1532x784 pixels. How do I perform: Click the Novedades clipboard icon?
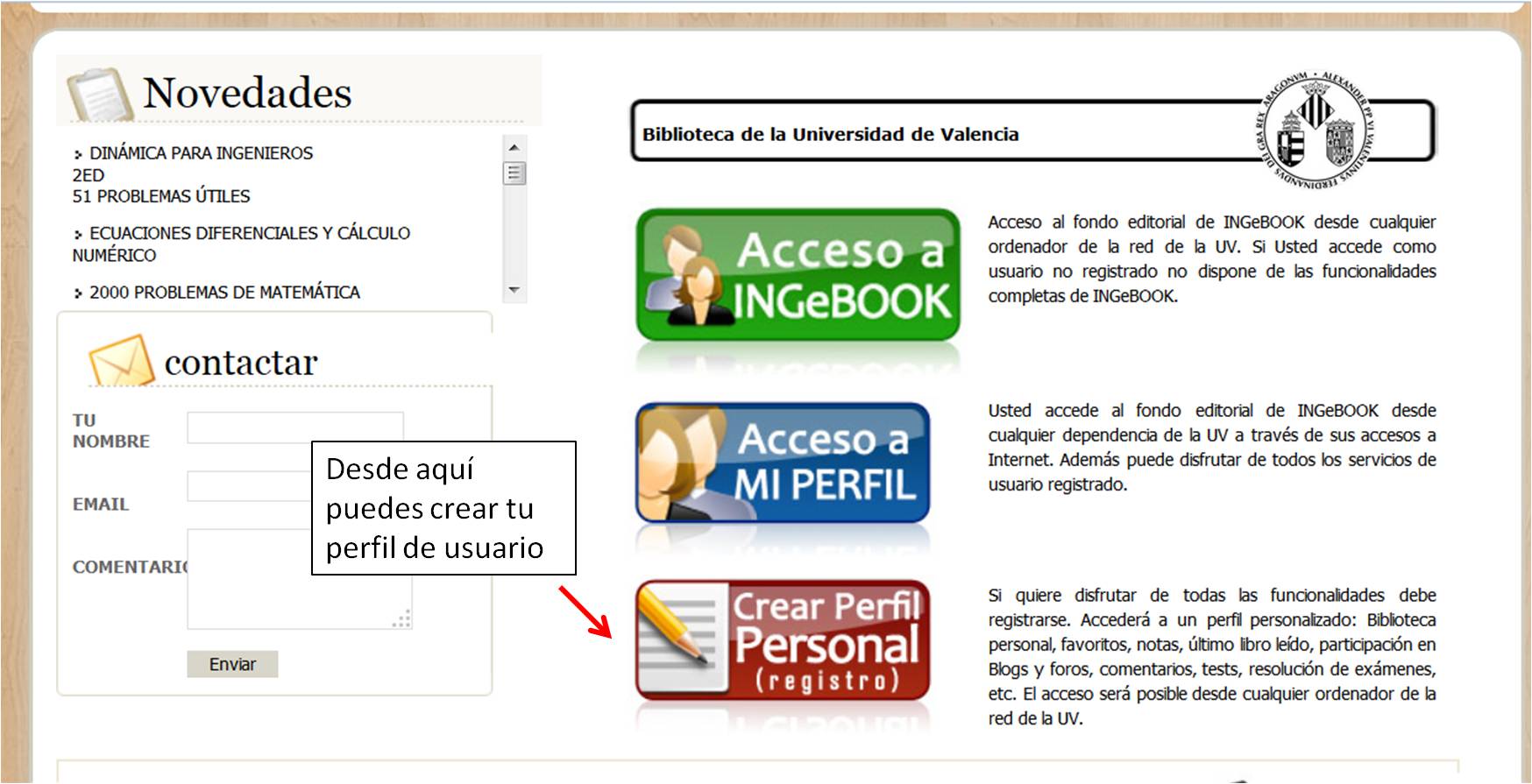pyautogui.click(x=99, y=94)
